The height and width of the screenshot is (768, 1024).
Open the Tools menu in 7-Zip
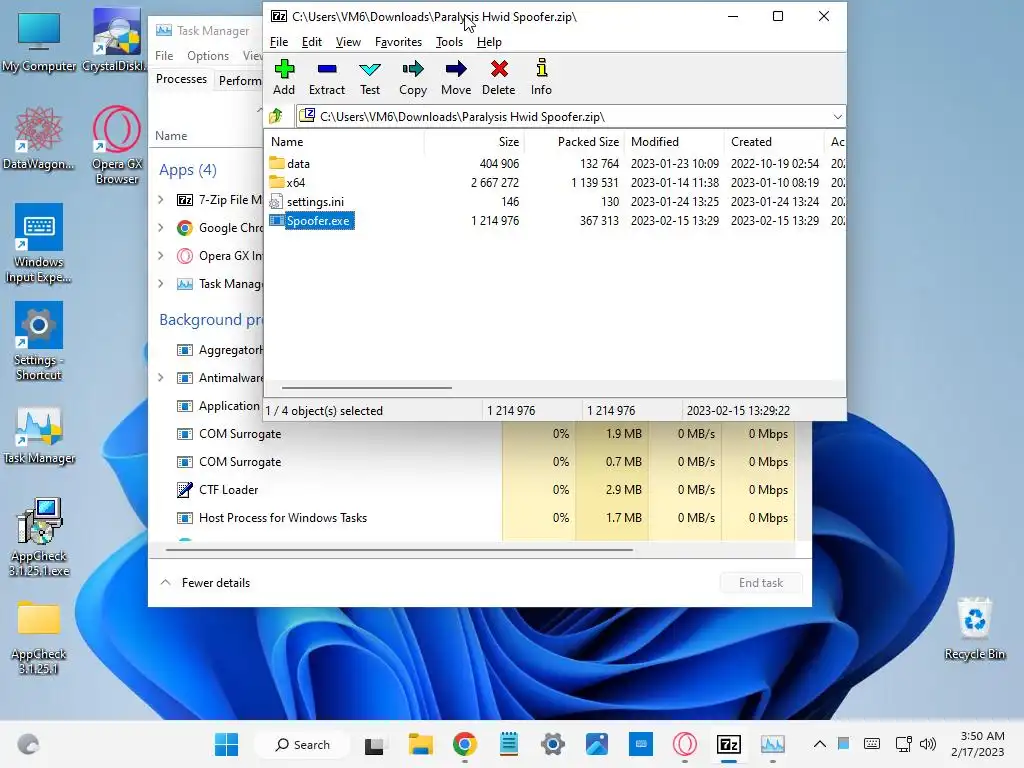pyautogui.click(x=449, y=42)
